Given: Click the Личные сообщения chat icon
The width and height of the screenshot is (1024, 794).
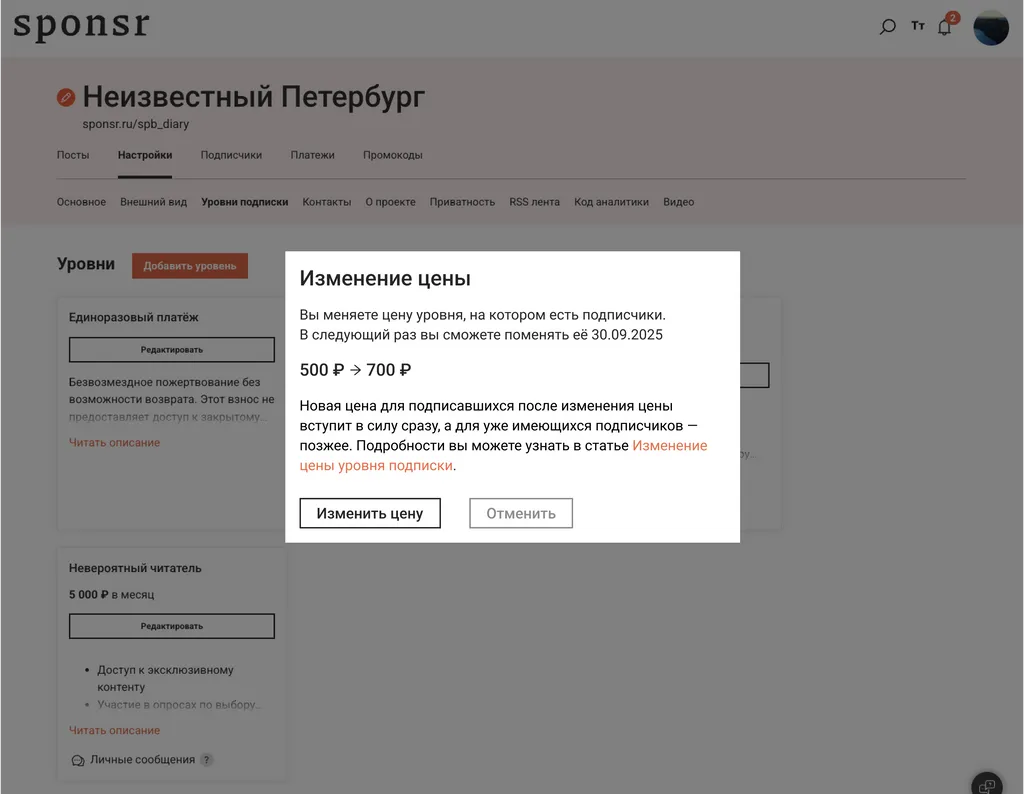Looking at the screenshot, I should pyautogui.click(x=78, y=760).
